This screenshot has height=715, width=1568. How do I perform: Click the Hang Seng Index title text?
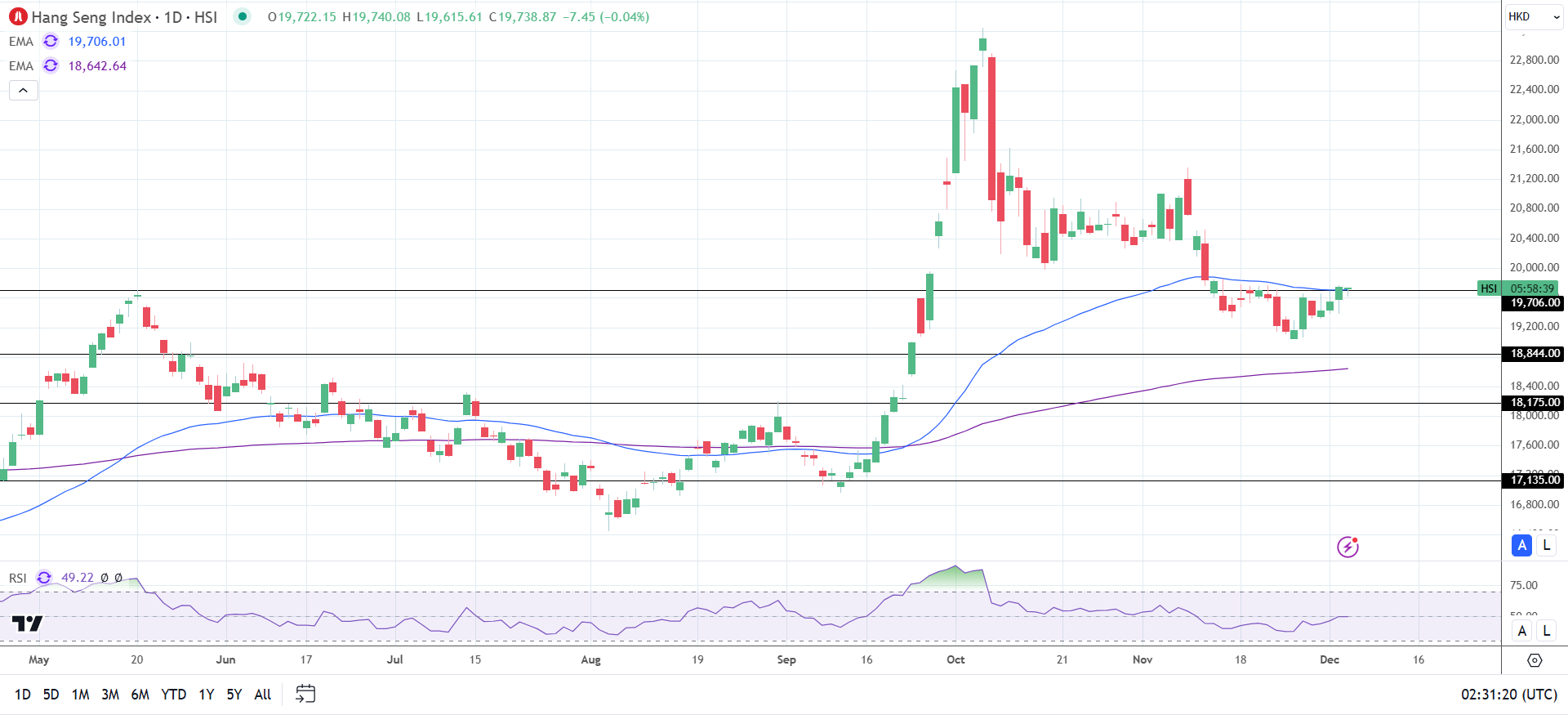click(91, 17)
